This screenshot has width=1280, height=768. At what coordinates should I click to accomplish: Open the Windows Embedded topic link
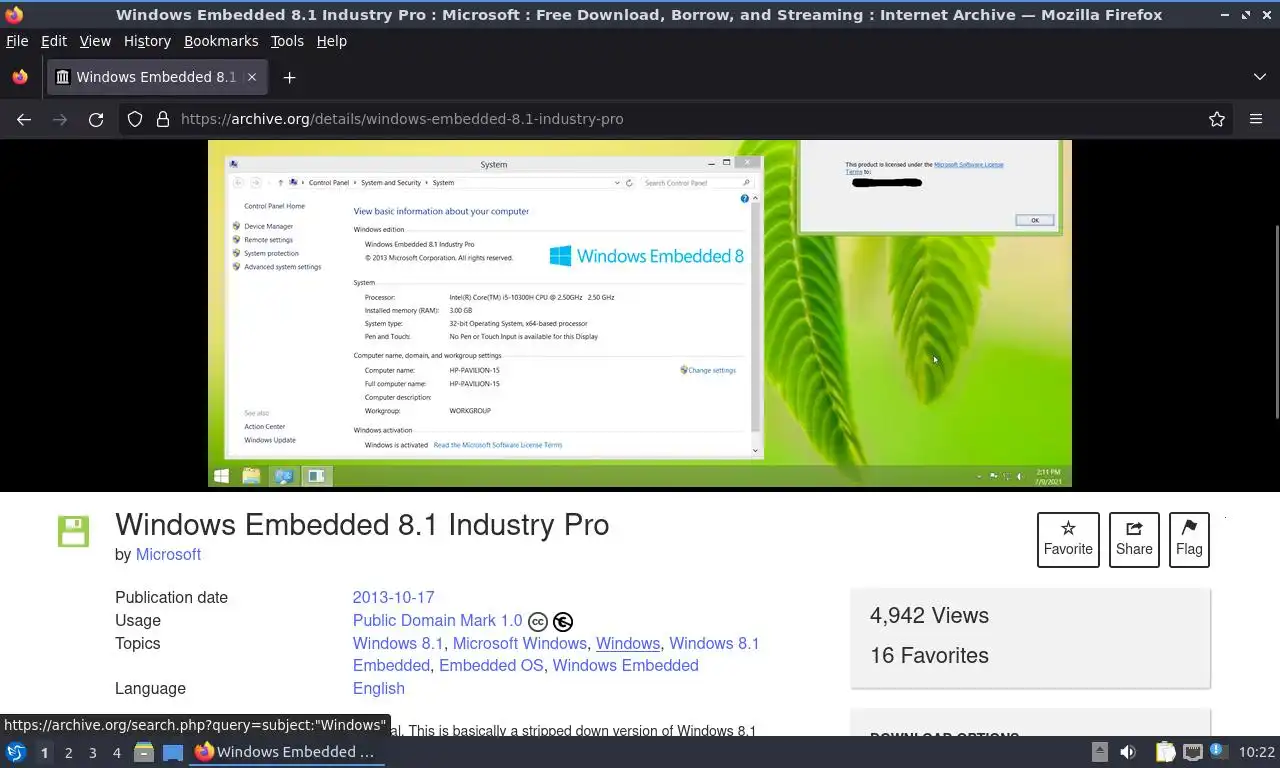coord(626,665)
